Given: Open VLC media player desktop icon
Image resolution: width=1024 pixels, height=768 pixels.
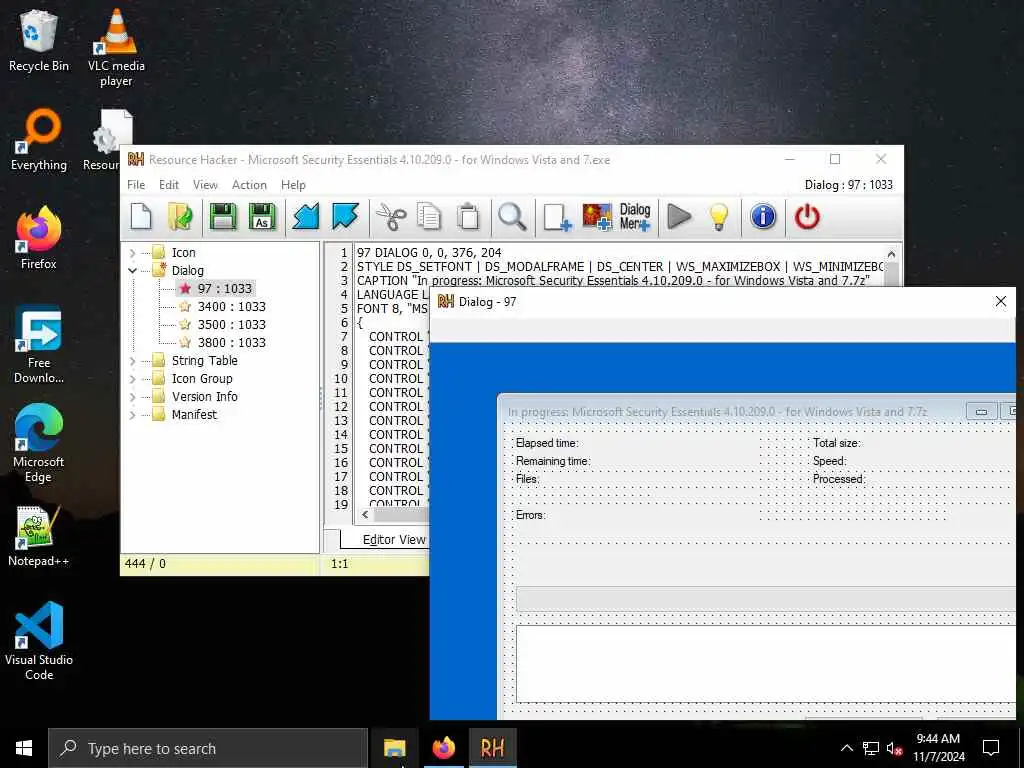Looking at the screenshot, I should click(x=116, y=47).
